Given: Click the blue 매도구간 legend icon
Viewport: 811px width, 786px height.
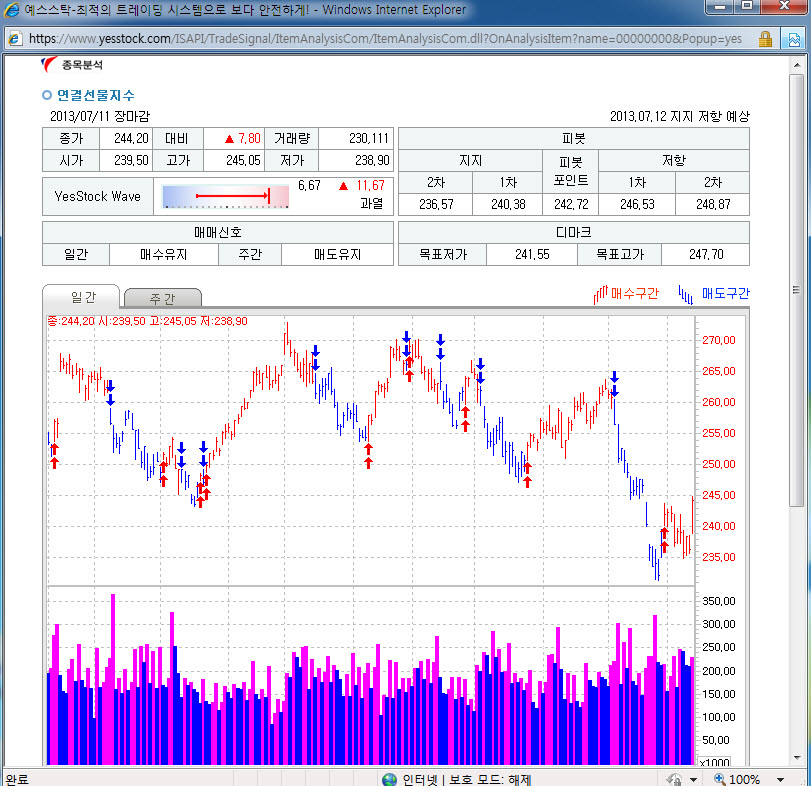Looking at the screenshot, I should [x=687, y=294].
